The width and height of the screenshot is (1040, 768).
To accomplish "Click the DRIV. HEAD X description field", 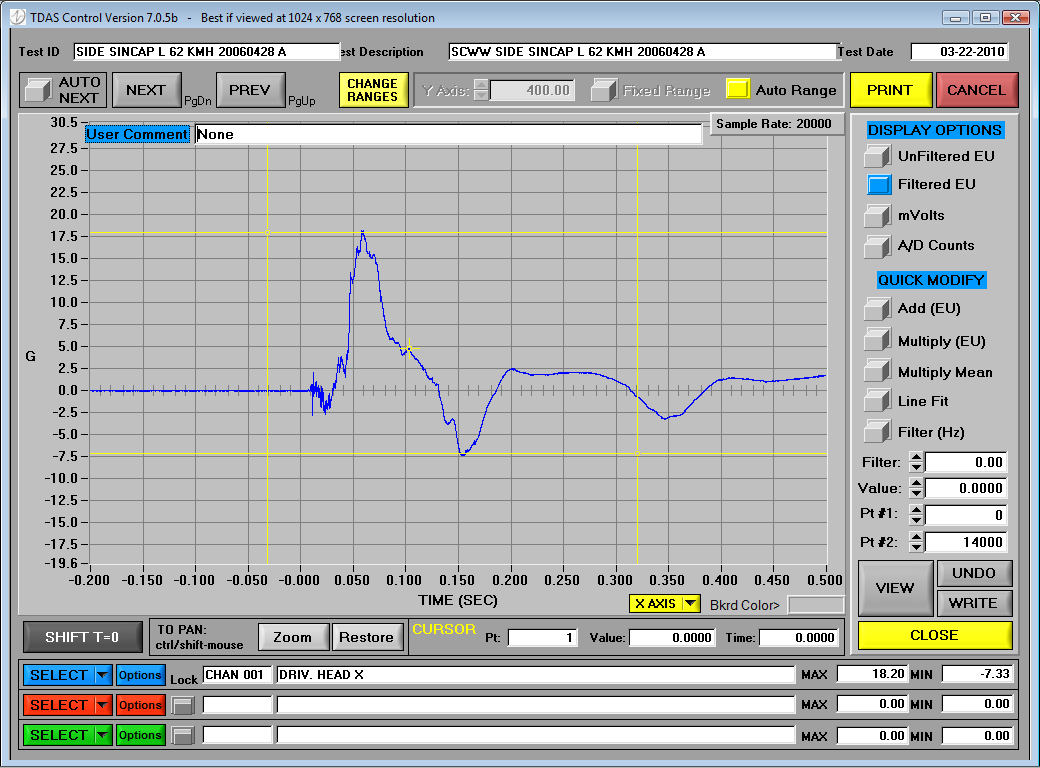I will click(536, 675).
